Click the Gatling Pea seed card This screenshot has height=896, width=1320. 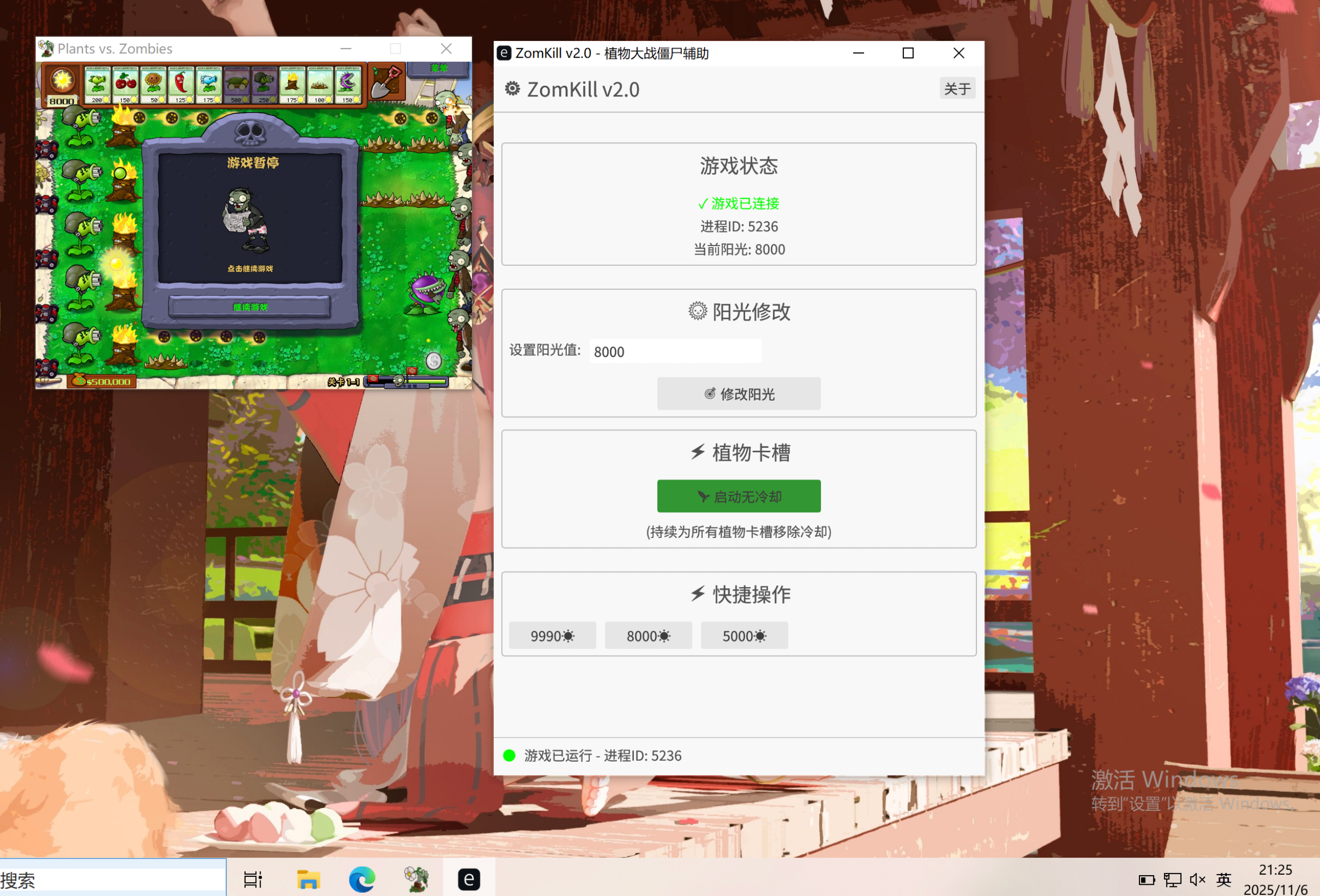click(x=264, y=84)
